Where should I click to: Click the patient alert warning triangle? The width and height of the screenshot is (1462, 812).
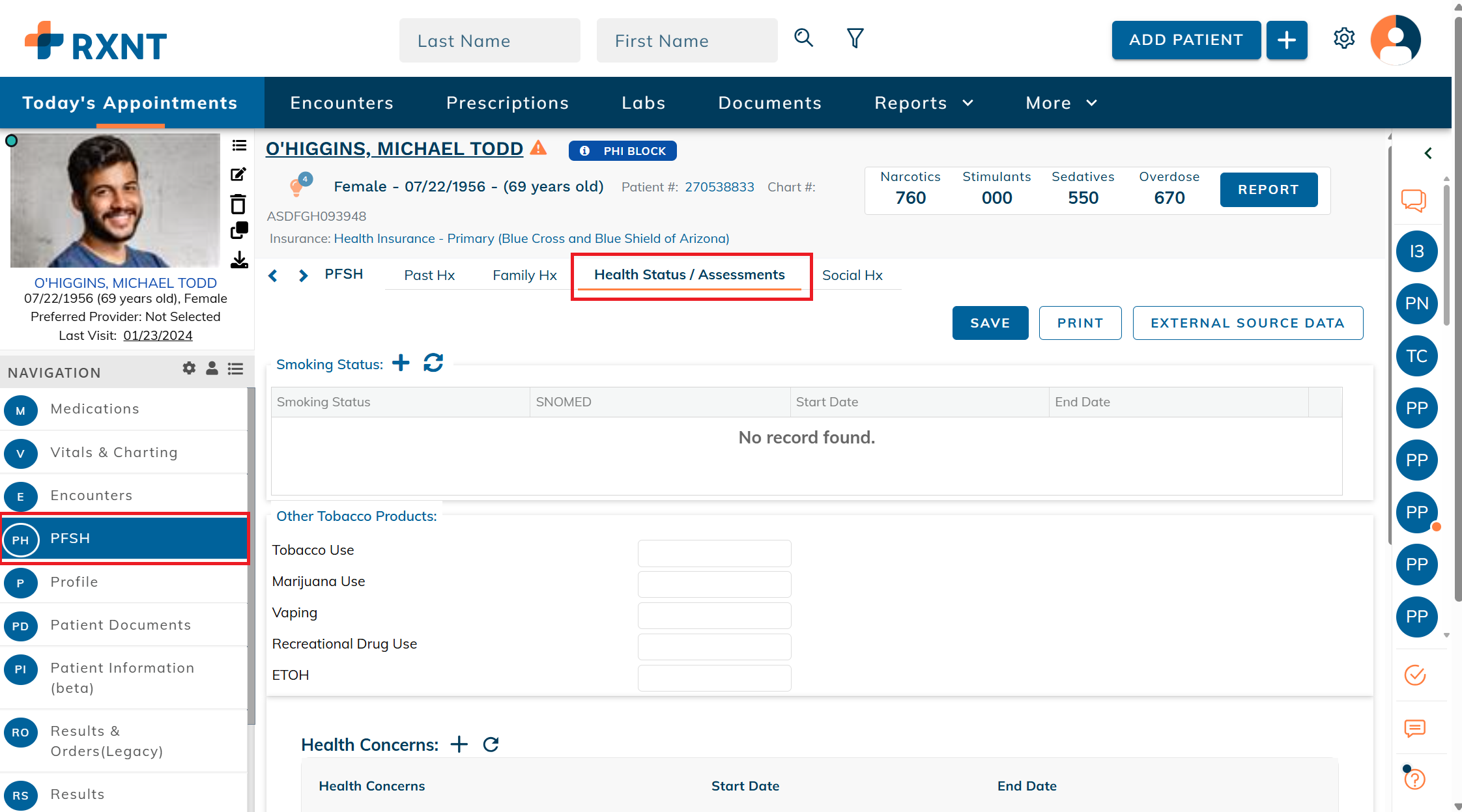click(538, 148)
